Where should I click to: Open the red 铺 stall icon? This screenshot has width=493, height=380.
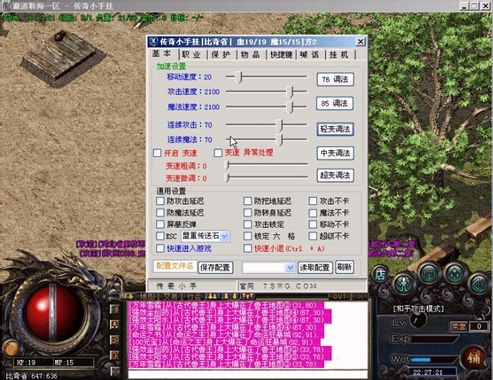[473, 357]
